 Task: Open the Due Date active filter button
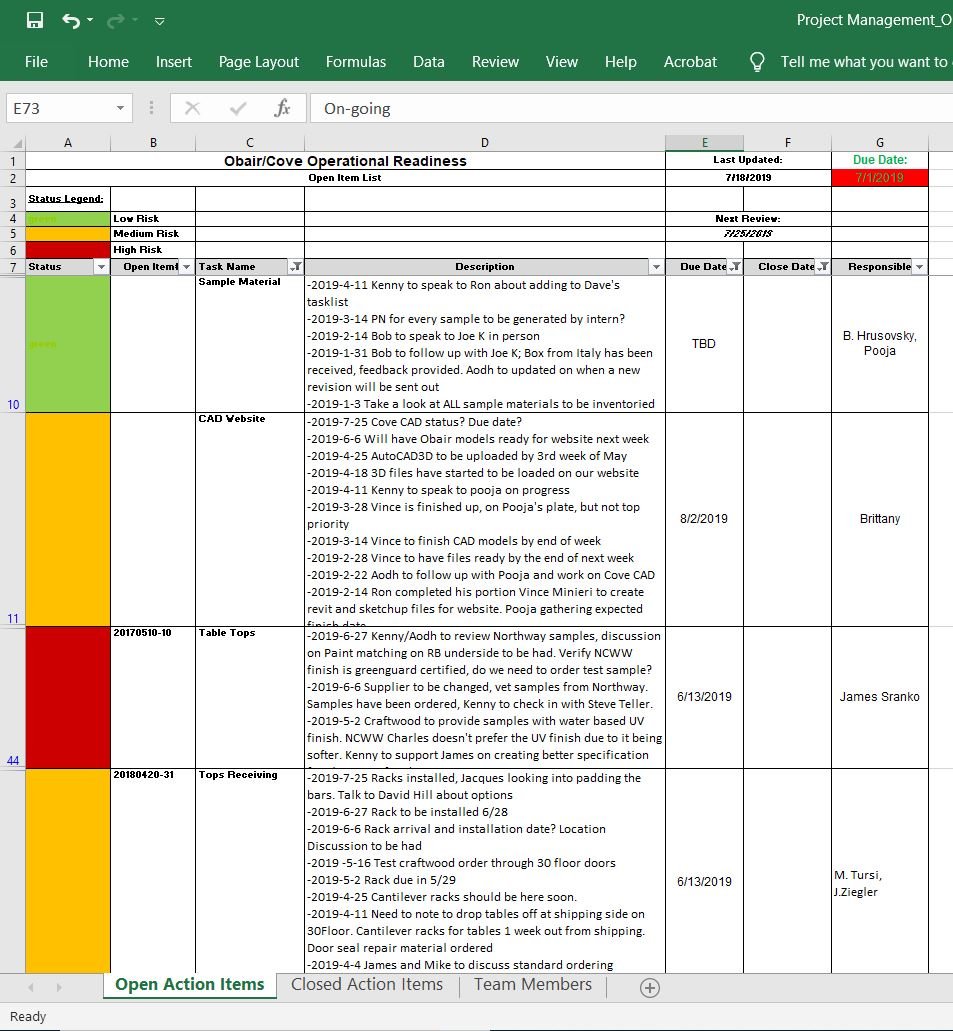pos(735,267)
